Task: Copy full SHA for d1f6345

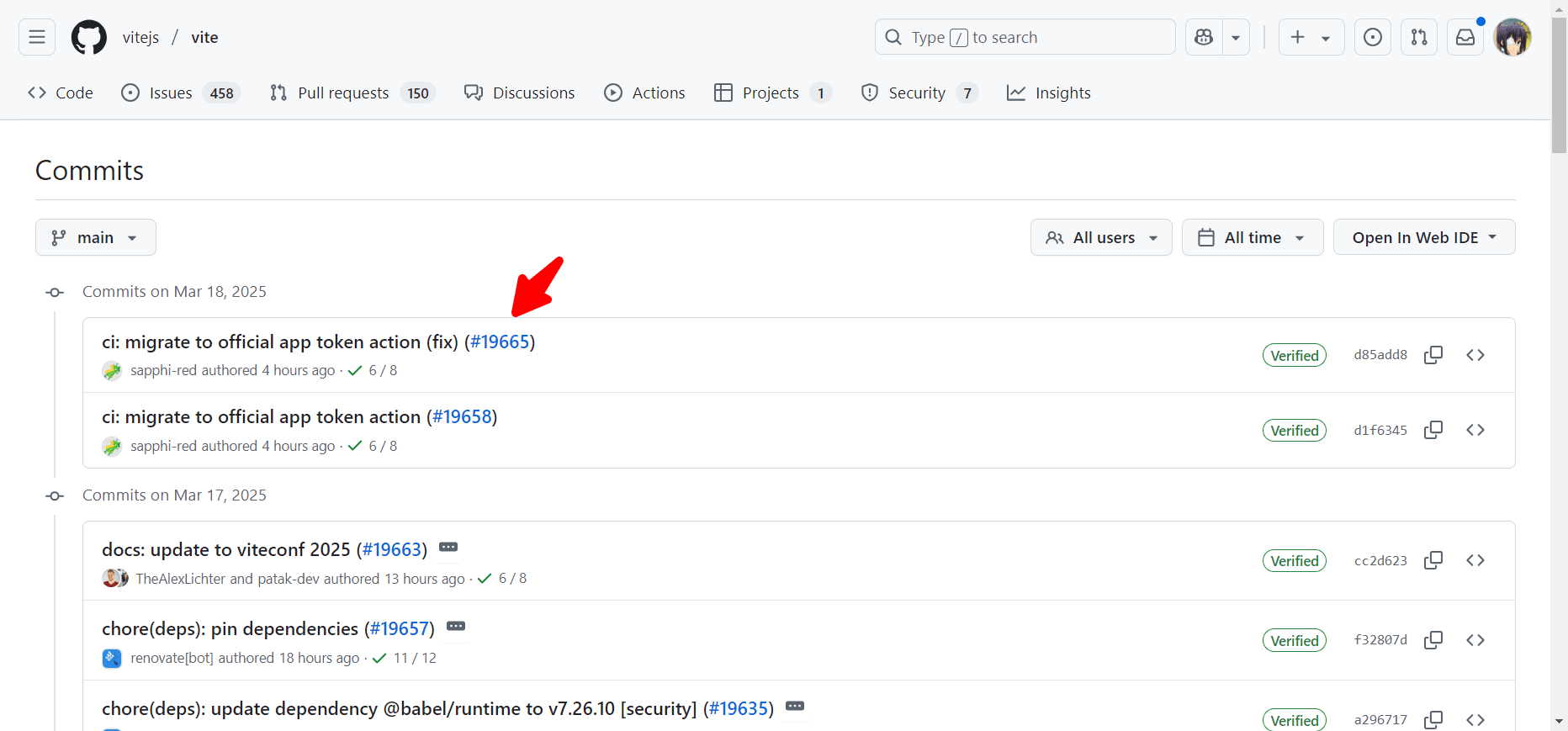Action: [1433, 430]
